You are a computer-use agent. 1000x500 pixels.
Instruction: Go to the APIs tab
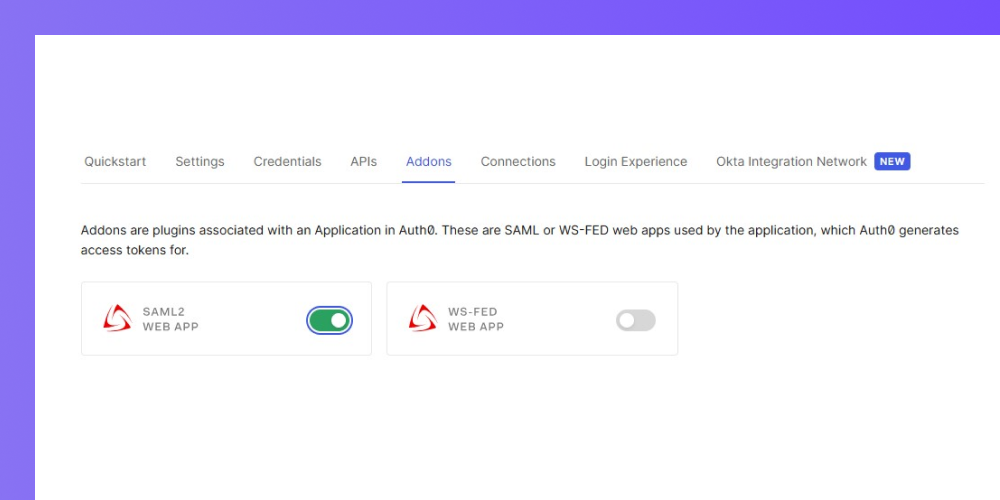[x=364, y=162]
